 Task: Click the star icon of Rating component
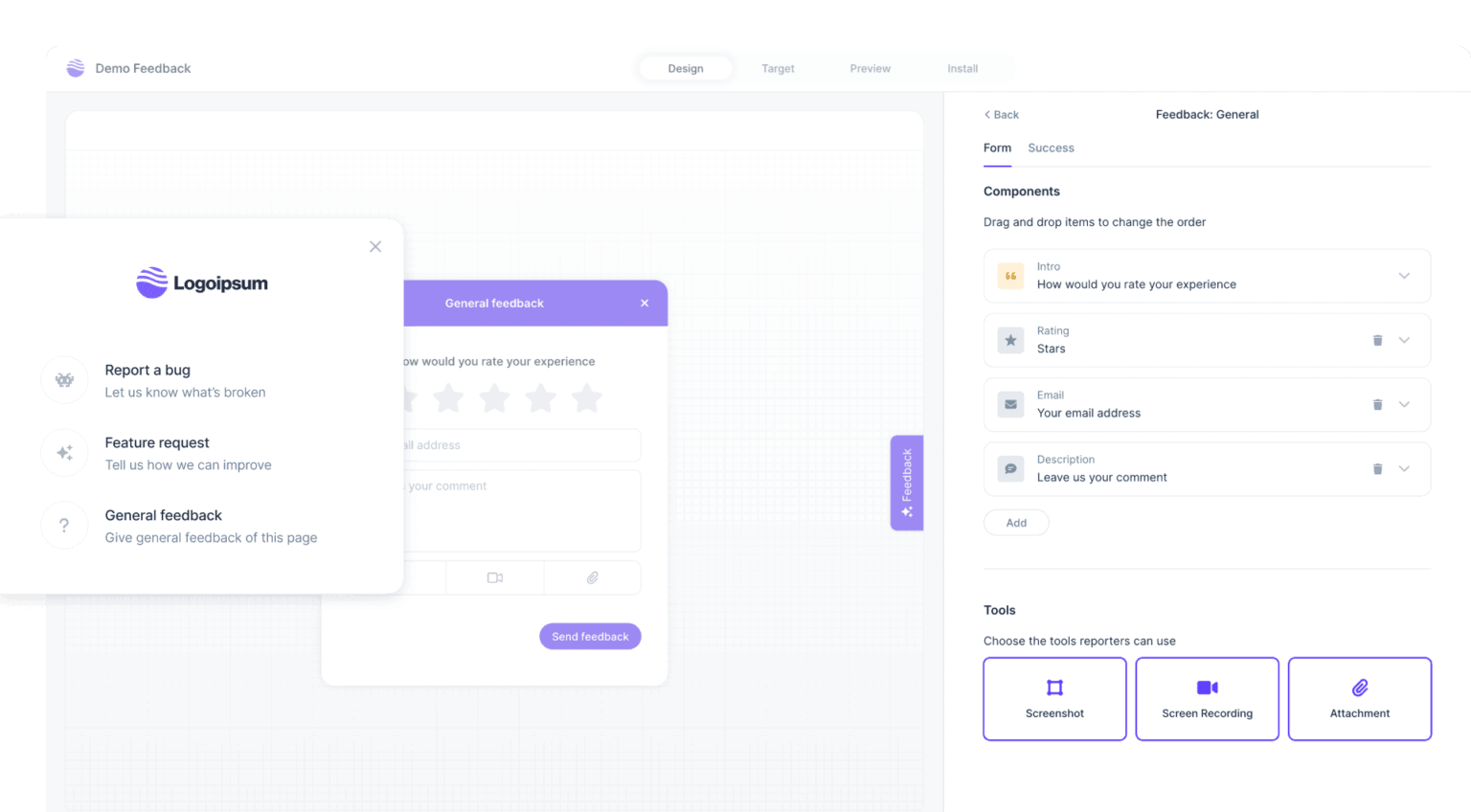(1010, 340)
